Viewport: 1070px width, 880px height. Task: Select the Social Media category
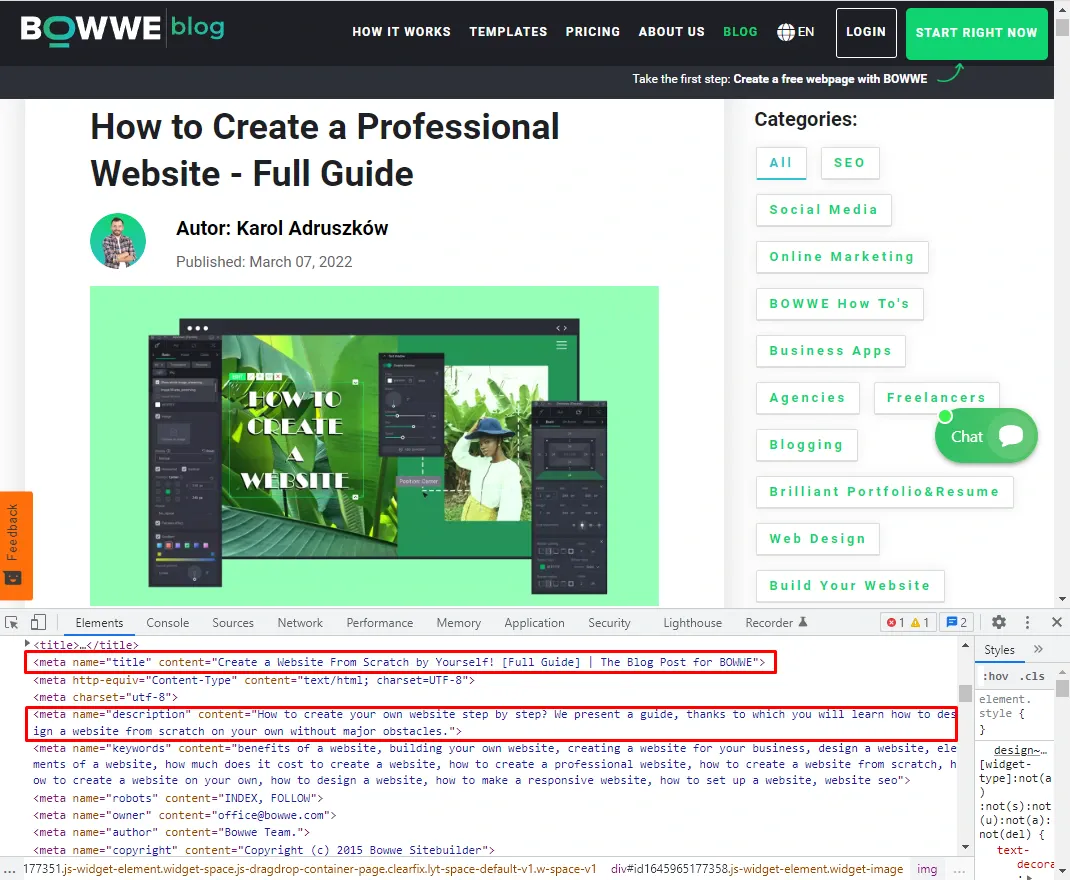[x=824, y=210]
